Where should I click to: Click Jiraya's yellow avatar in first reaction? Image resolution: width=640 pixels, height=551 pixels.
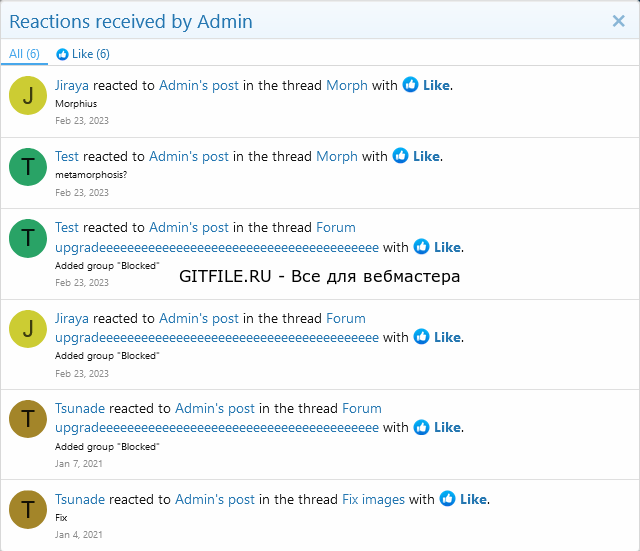pos(28,96)
